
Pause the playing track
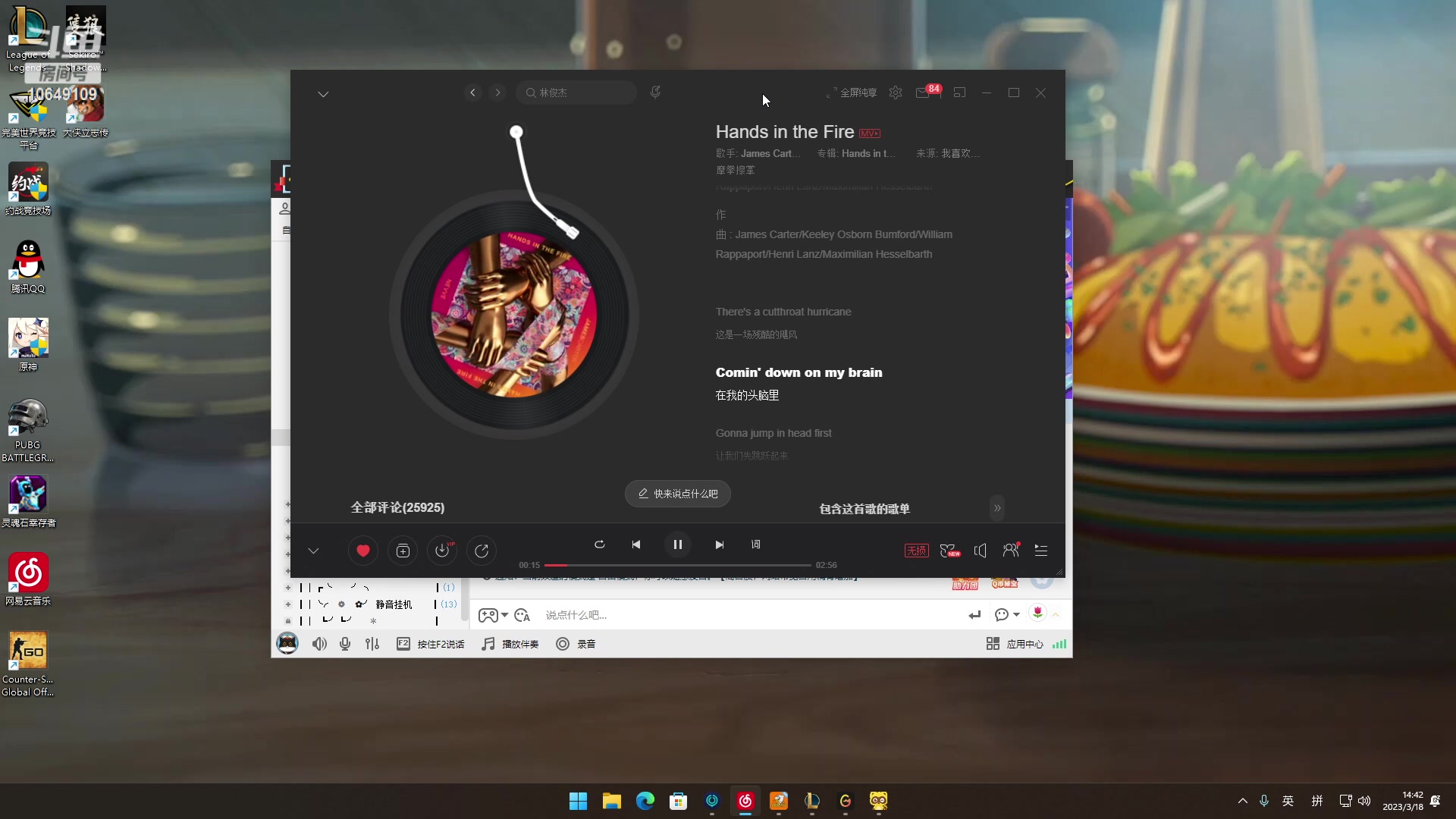click(x=678, y=544)
